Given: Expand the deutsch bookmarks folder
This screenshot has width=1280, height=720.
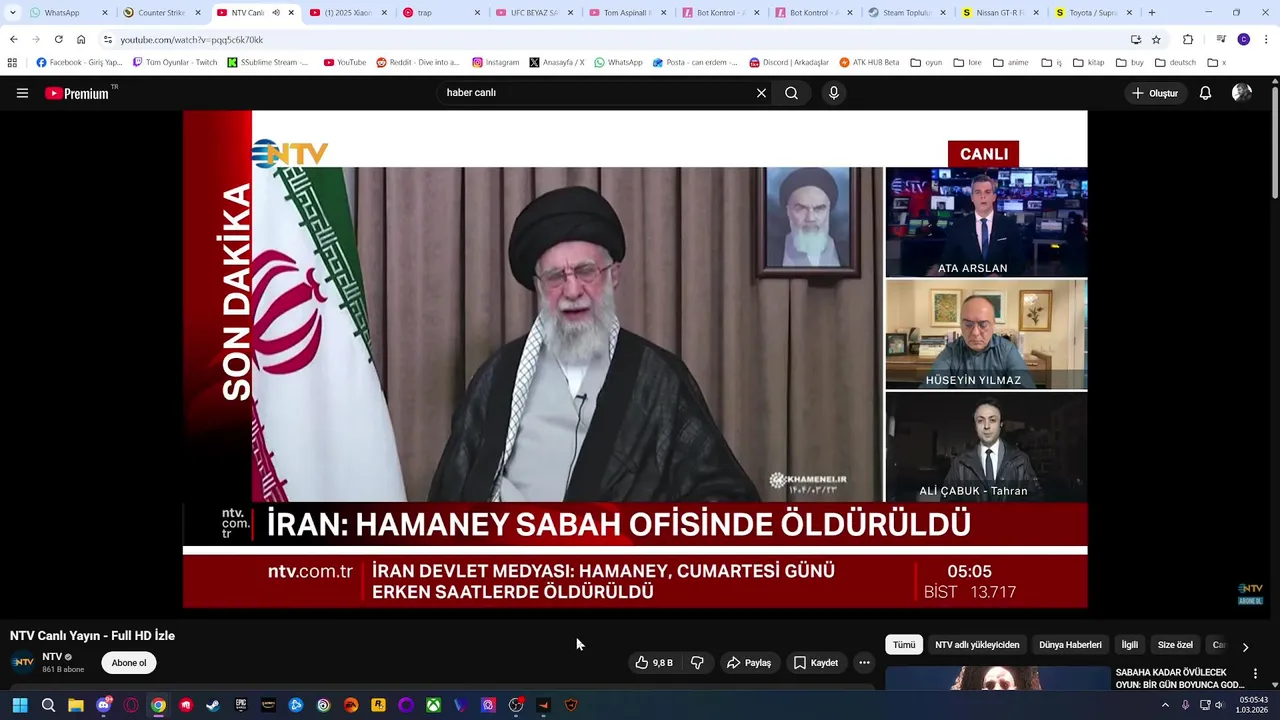Looking at the screenshot, I should [1175, 62].
